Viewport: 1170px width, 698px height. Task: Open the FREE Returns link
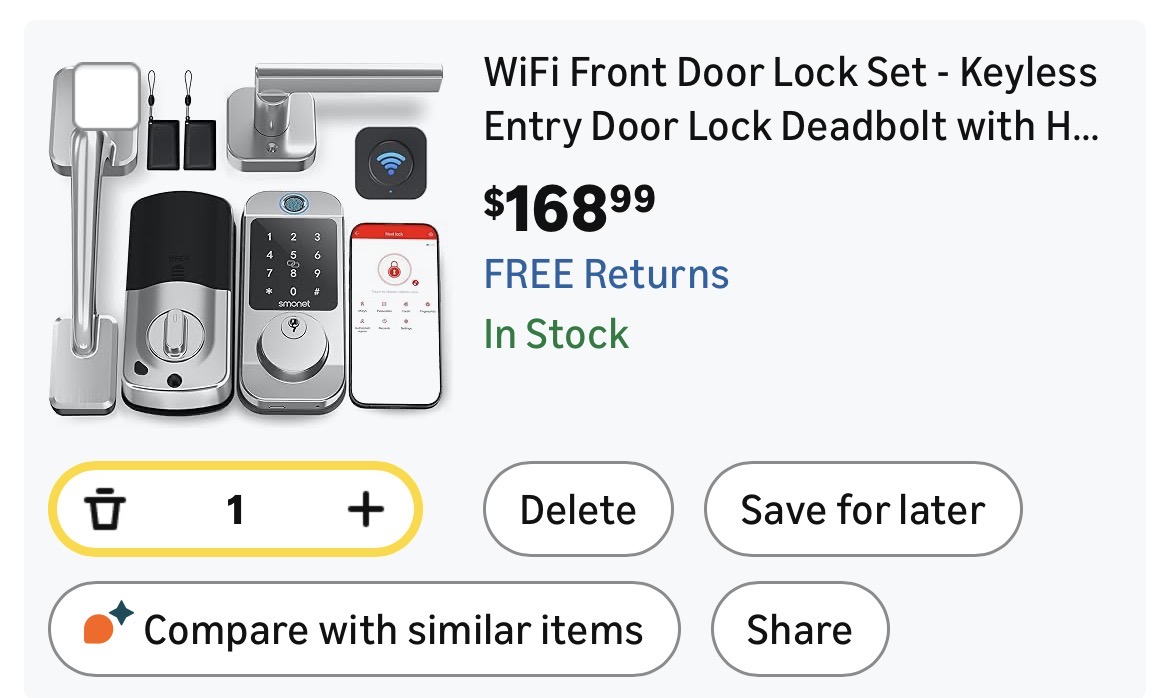pos(606,273)
